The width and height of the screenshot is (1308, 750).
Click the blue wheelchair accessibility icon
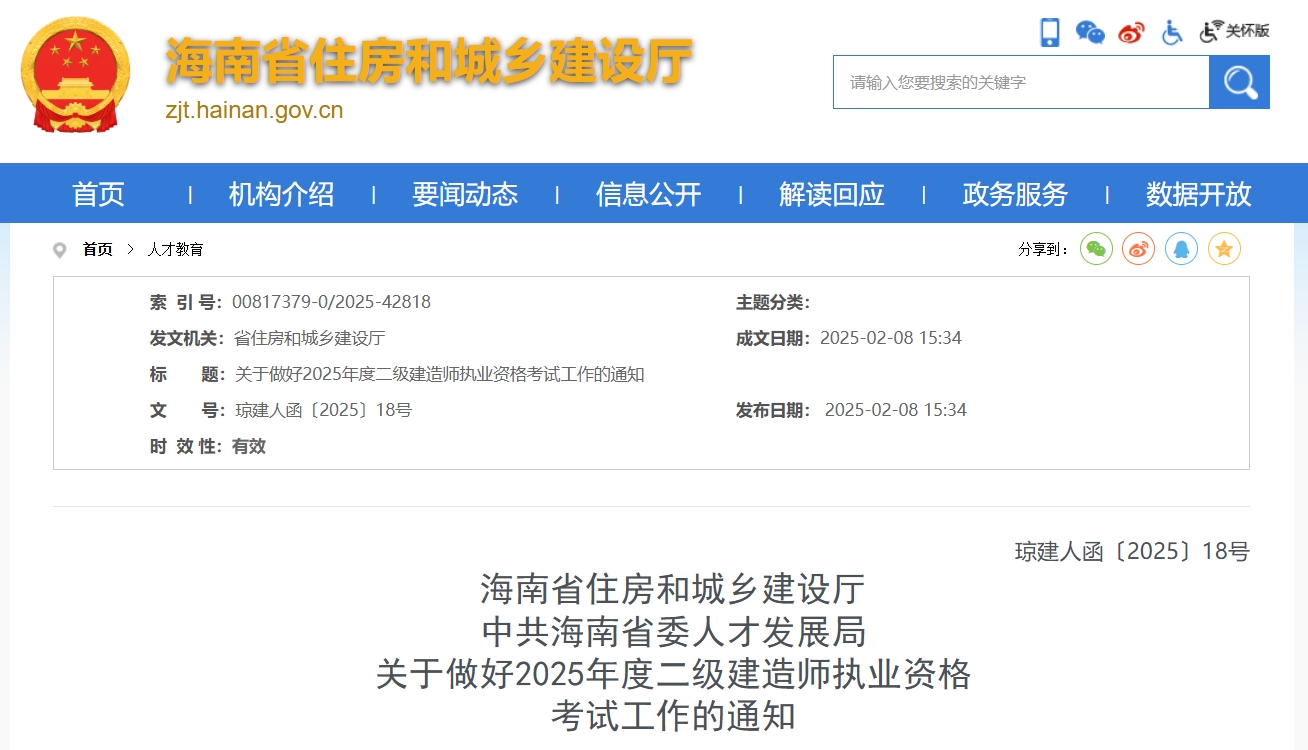pyautogui.click(x=1172, y=32)
